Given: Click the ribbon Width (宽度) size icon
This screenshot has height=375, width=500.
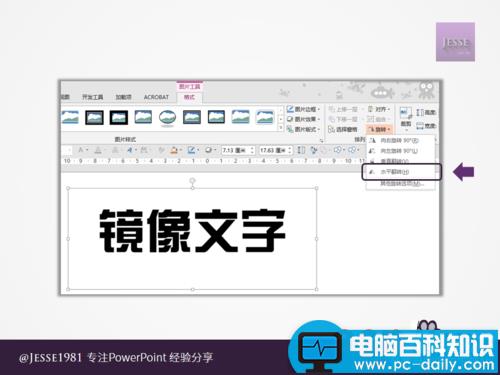Looking at the screenshot, I should (x=420, y=126).
